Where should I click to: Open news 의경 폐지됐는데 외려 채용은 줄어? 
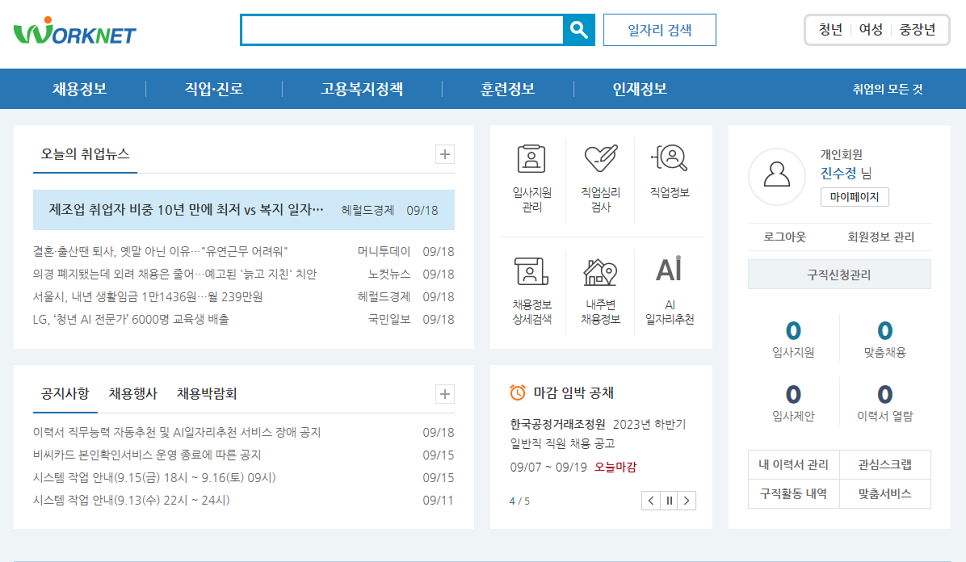click(x=175, y=274)
